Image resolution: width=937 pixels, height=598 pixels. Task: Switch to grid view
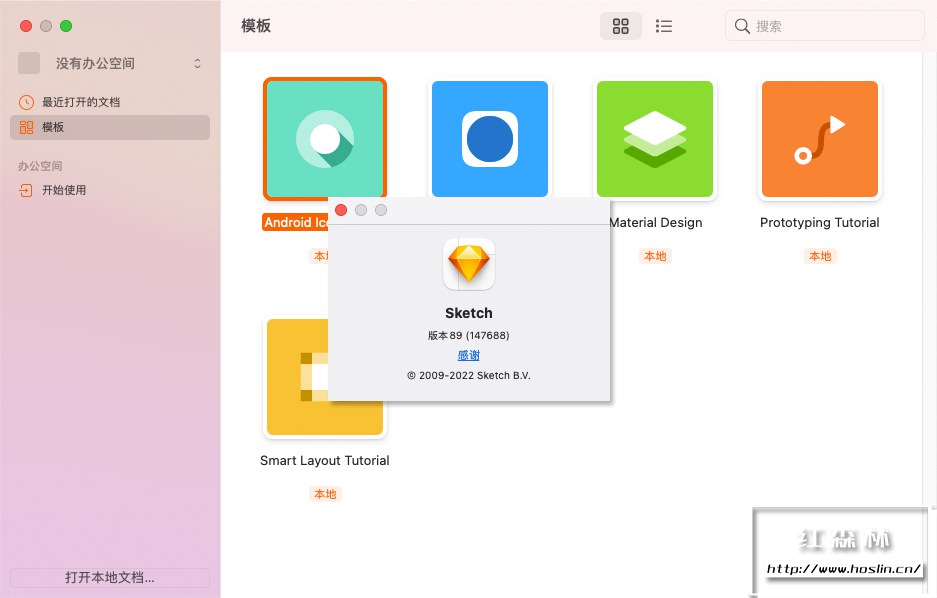pyautogui.click(x=620, y=26)
